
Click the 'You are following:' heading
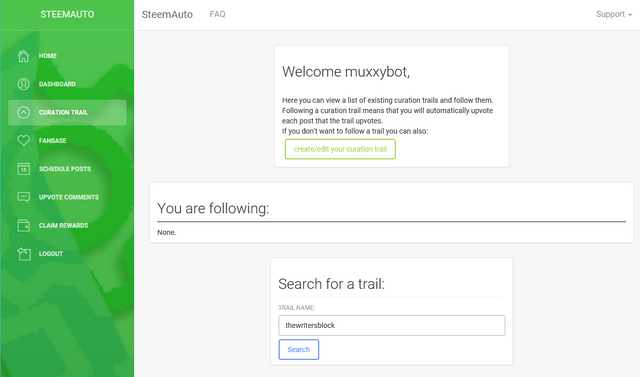[x=213, y=208]
